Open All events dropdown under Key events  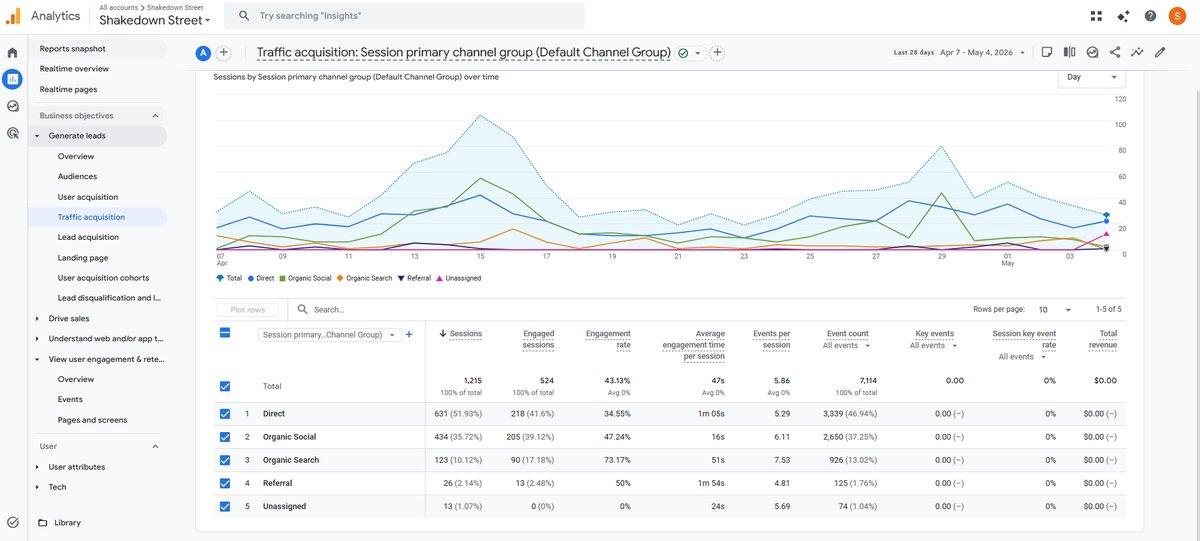933,346
